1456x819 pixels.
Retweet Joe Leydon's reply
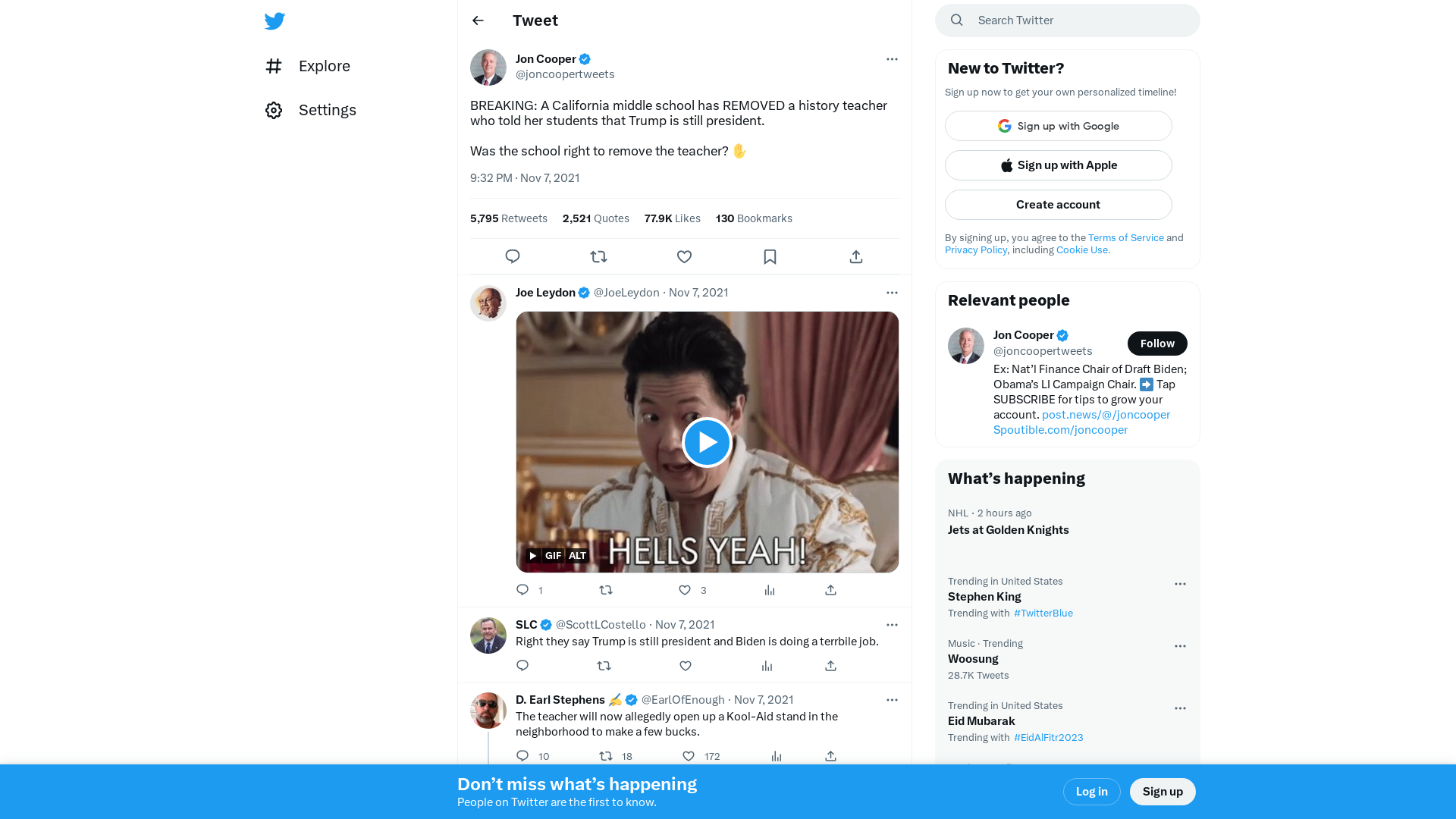pos(606,590)
